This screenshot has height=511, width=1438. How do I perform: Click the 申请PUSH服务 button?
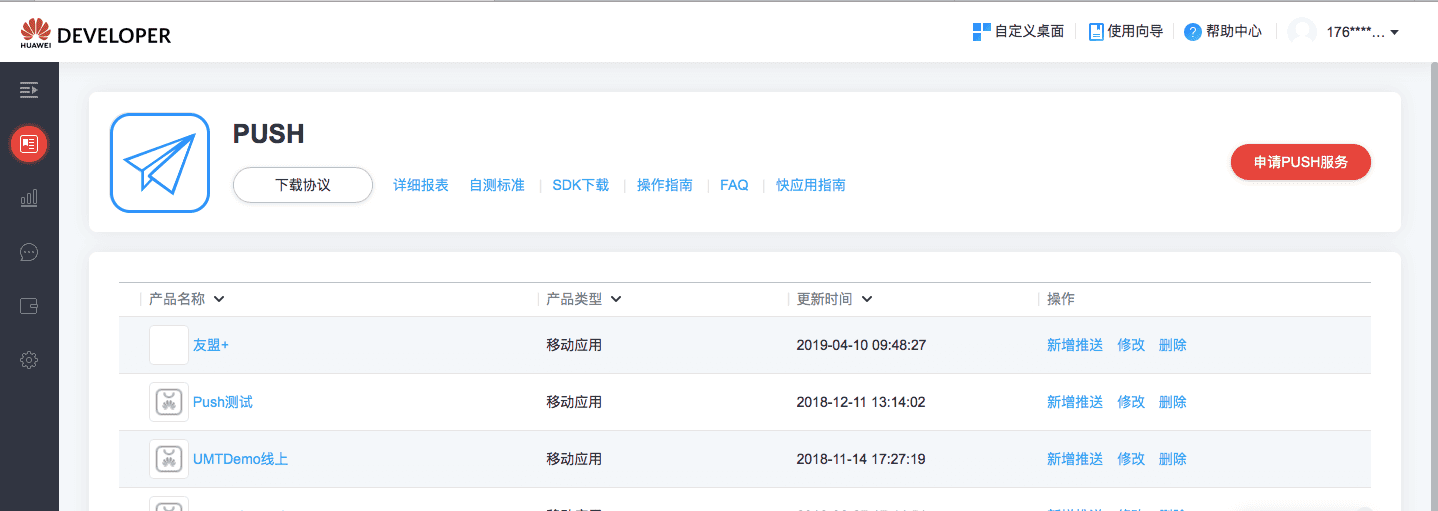pyautogui.click(x=1300, y=162)
